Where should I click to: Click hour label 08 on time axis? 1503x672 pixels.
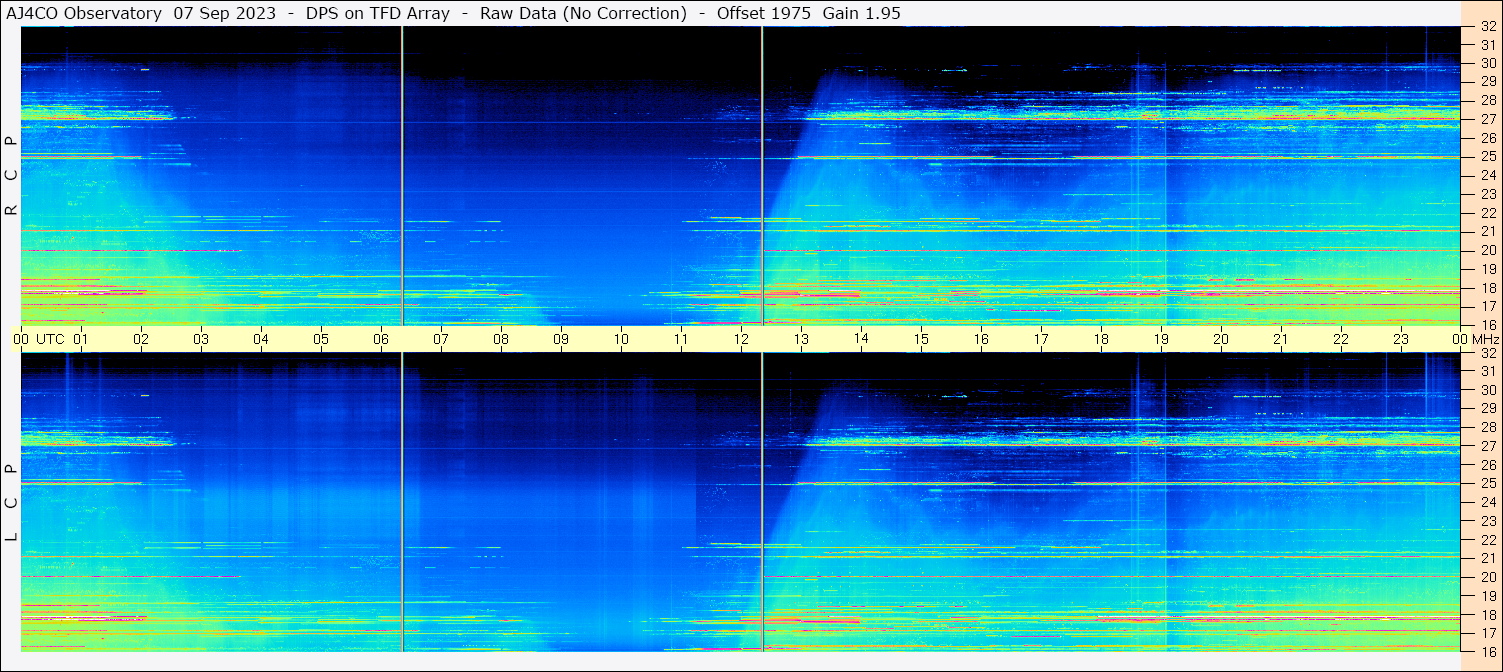(501, 339)
